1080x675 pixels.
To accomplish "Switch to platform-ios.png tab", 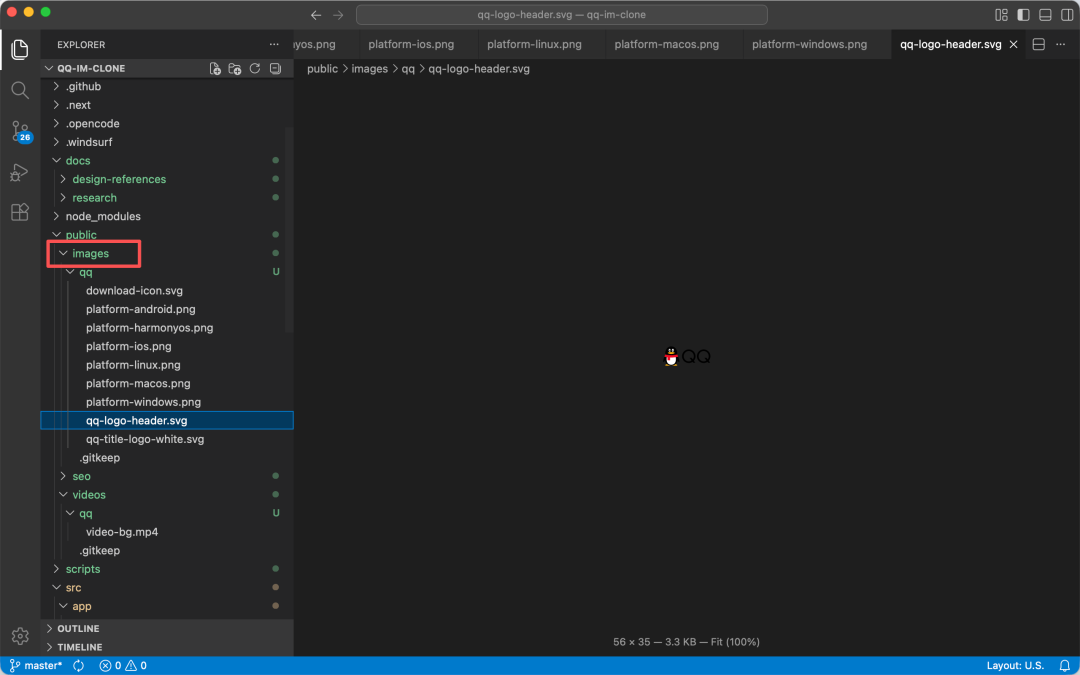I will point(411,45).
